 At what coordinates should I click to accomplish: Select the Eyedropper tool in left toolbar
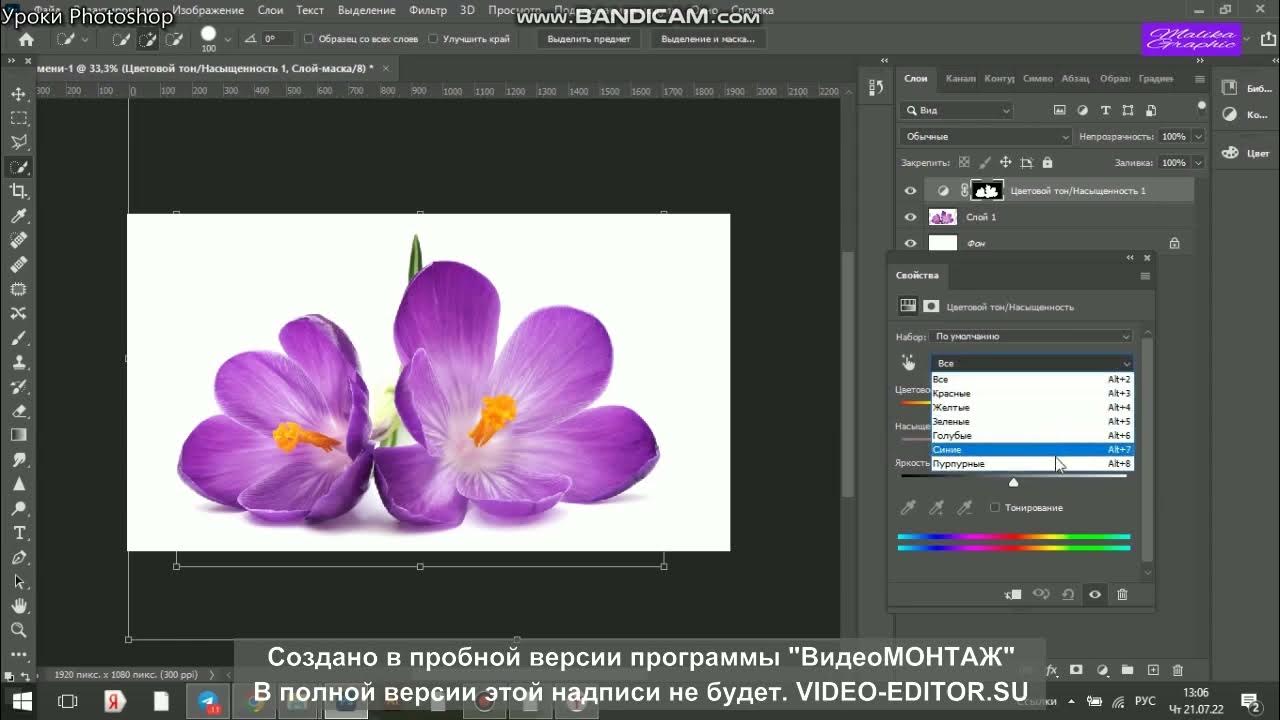point(19,216)
